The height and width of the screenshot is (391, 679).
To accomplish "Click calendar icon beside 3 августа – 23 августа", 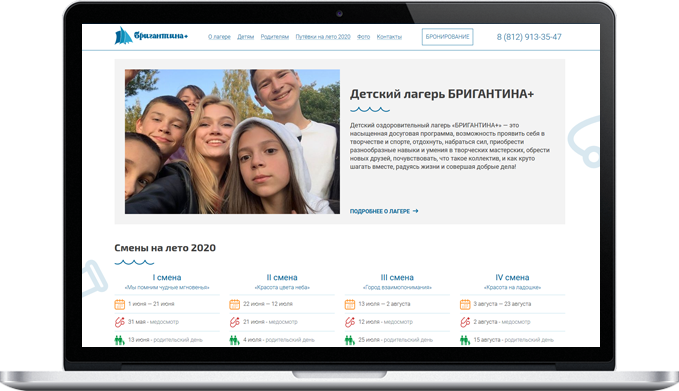I will click(x=465, y=304).
